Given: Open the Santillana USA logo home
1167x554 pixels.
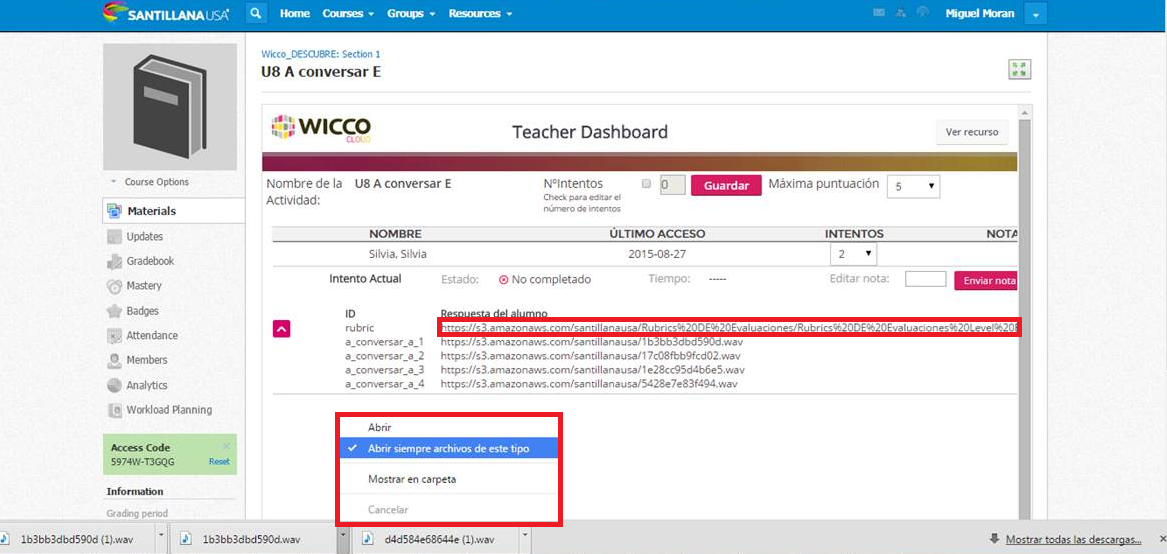Looking at the screenshot, I should click(167, 13).
